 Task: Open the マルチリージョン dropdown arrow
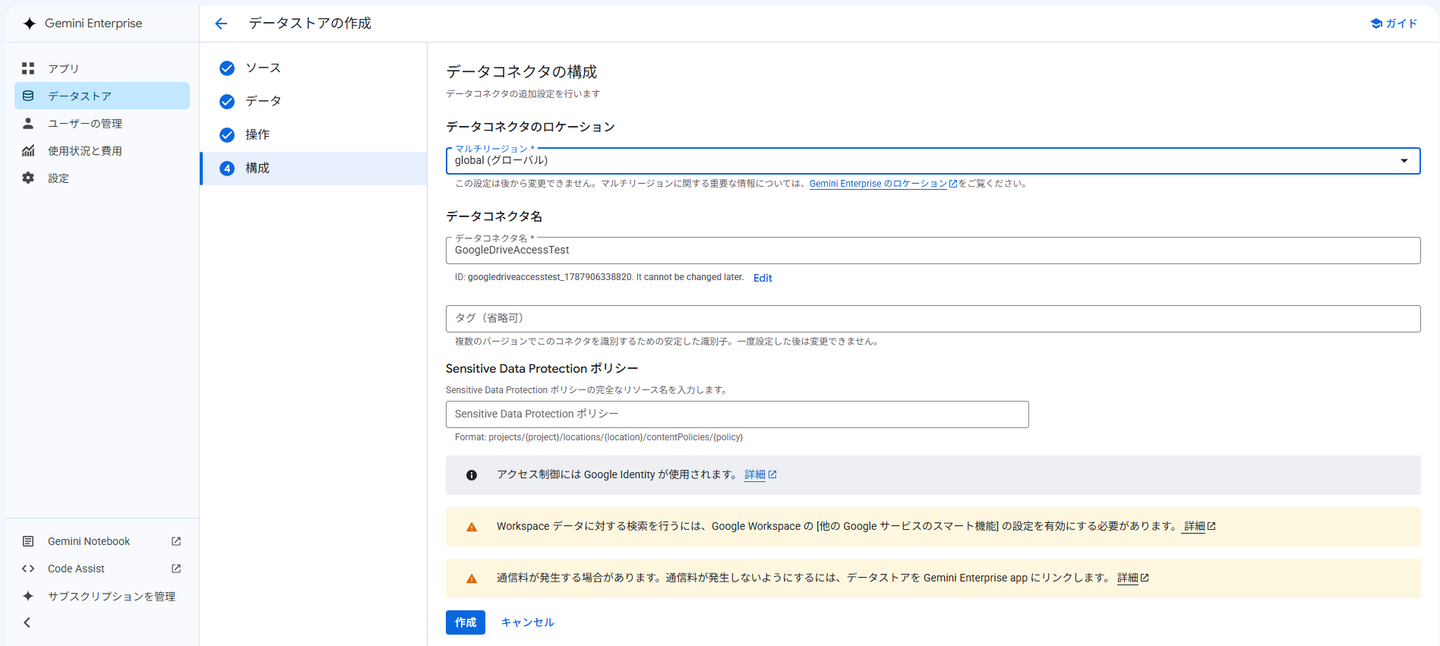(x=1404, y=161)
